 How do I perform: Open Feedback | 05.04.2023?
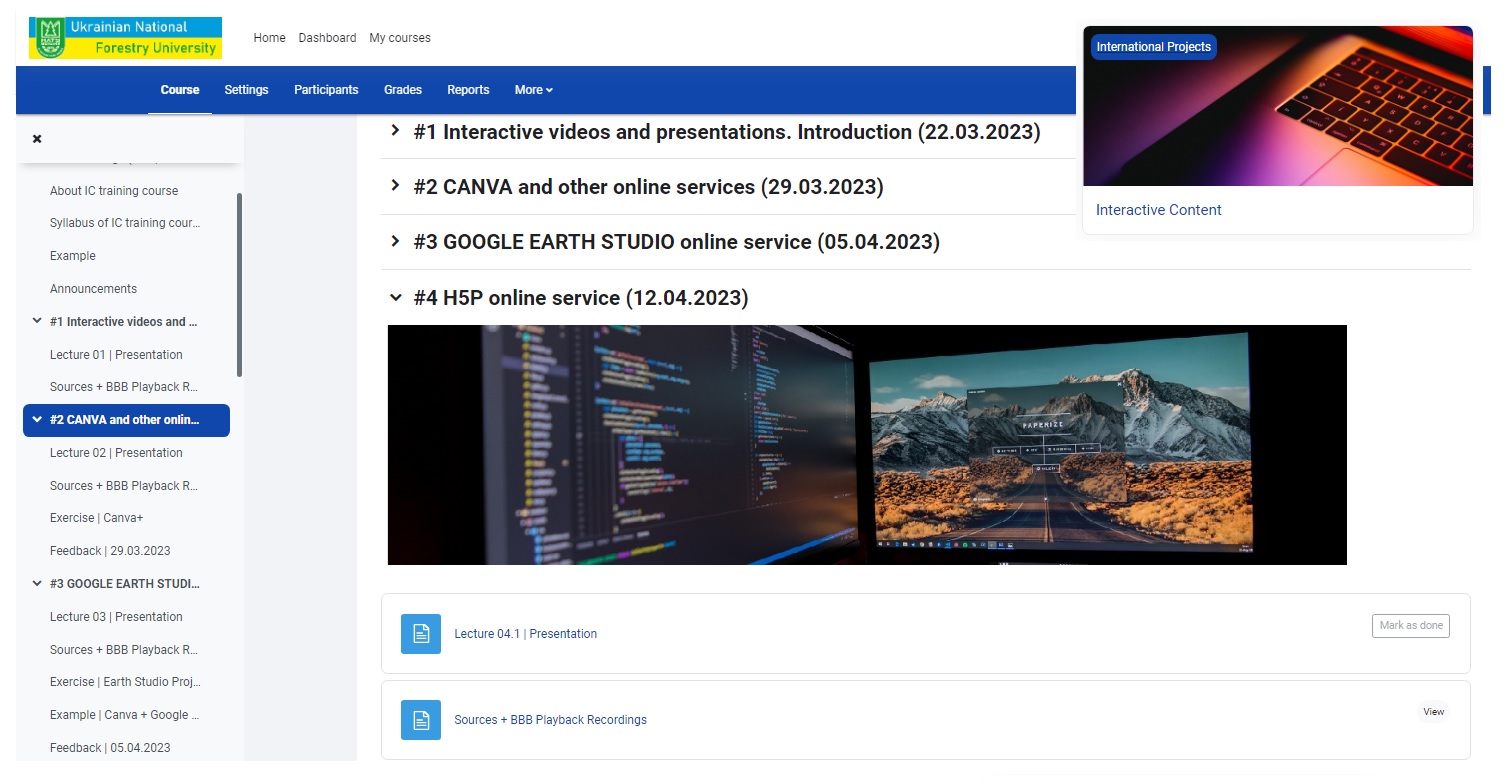tap(110, 748)
